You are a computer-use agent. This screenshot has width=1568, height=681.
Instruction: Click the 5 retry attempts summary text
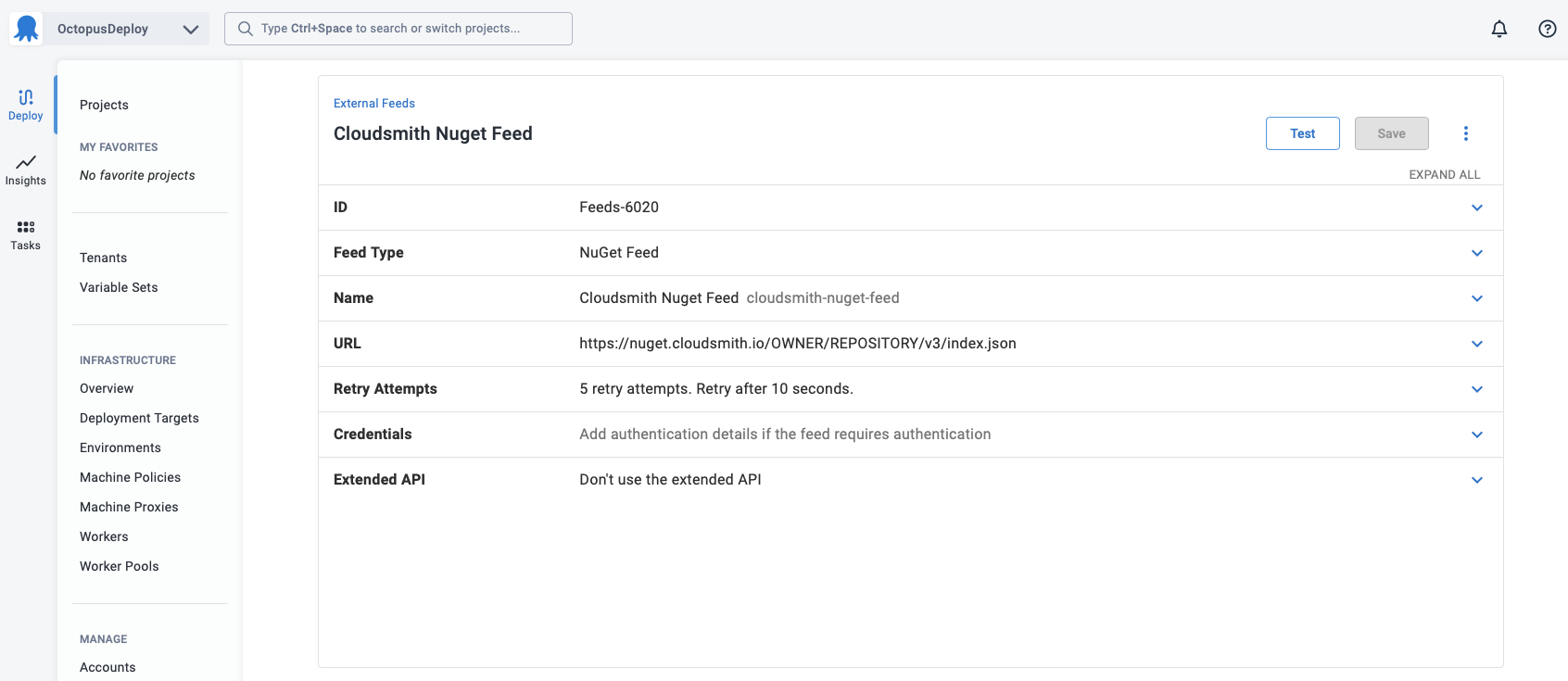click(716, 389)
